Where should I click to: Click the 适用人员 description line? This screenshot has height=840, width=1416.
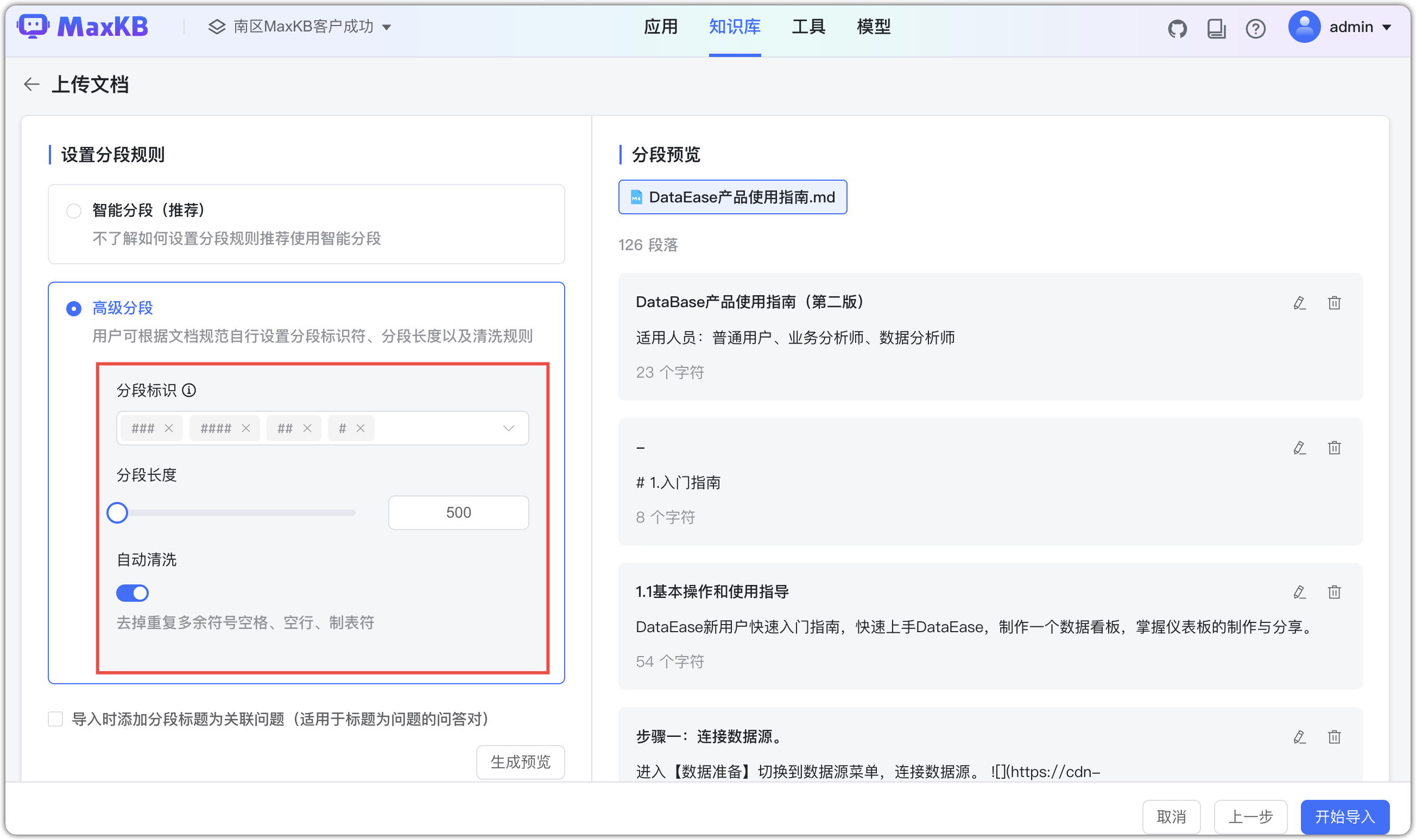pos(795,338)
